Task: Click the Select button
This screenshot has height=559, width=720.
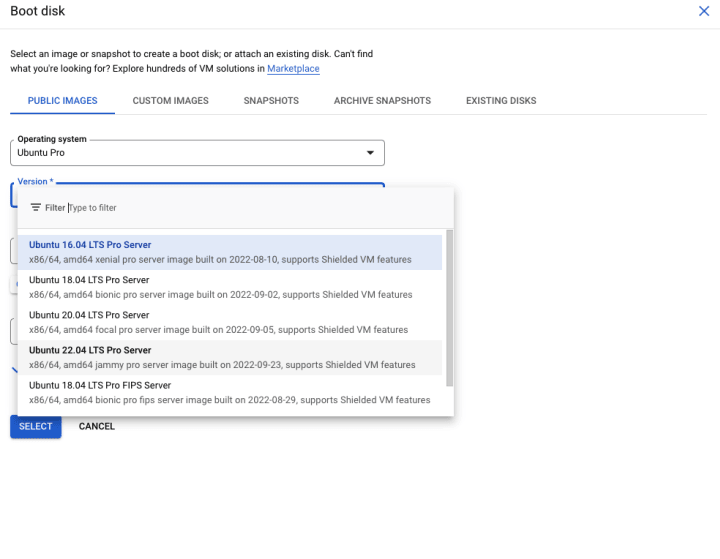Action: click(36, 426)
